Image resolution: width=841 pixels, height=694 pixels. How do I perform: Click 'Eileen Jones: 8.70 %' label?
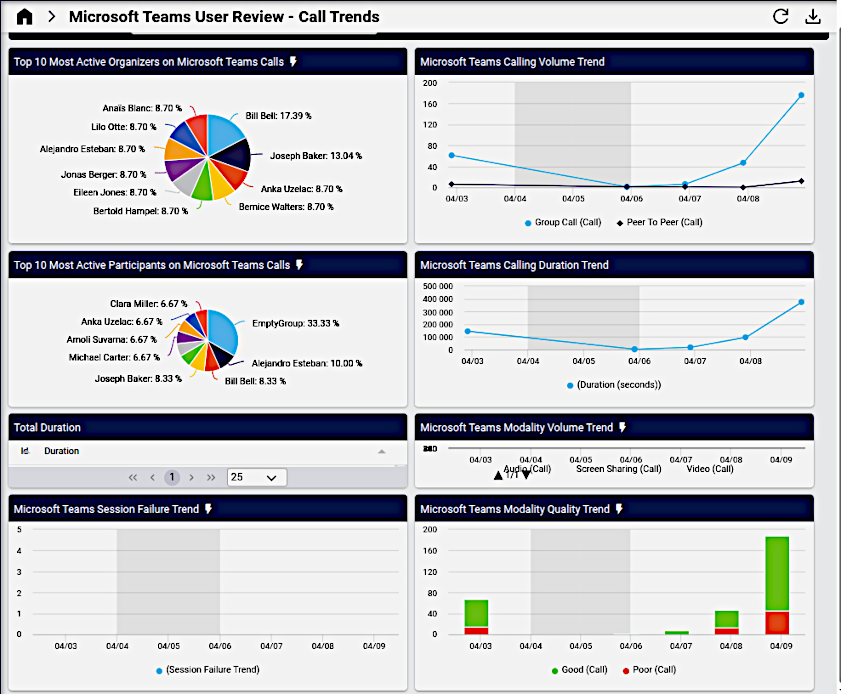115,192
